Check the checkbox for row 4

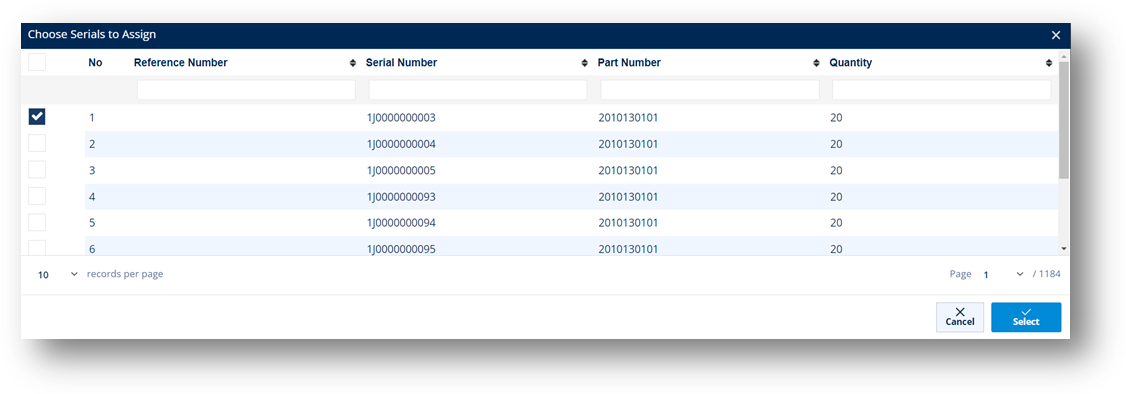coord(37,196)
